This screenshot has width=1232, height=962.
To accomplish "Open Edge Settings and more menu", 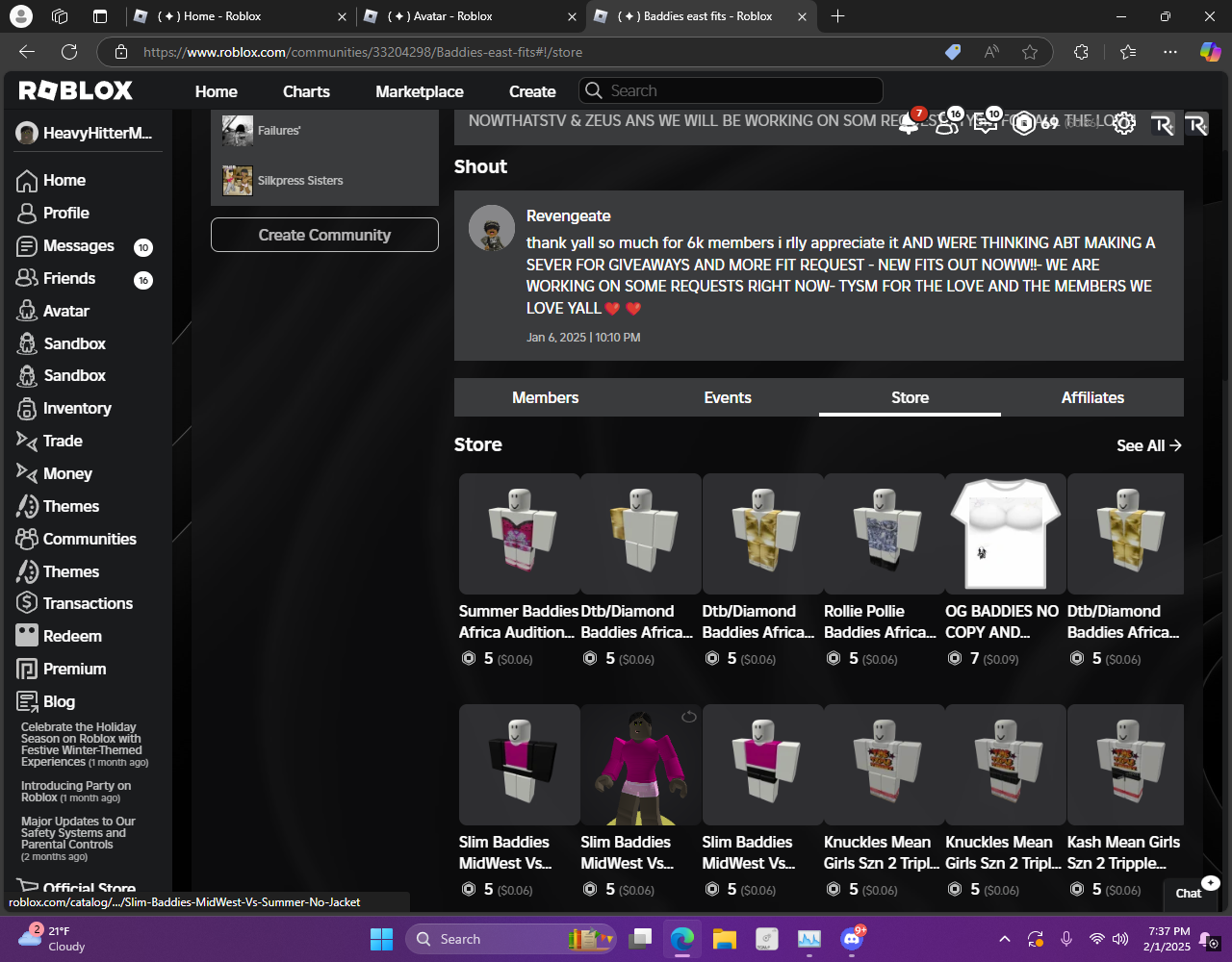I will (x=1169, y=52).
